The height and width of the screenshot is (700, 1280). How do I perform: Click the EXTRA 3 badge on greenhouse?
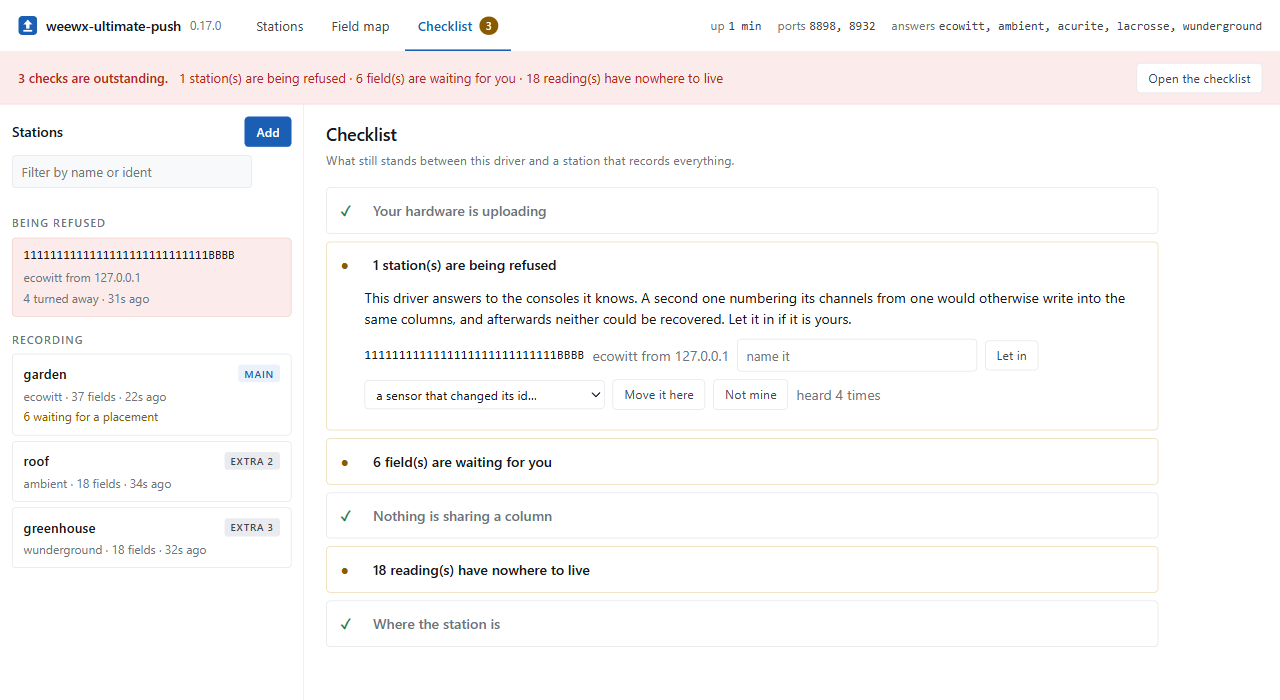tap(252, 528)
